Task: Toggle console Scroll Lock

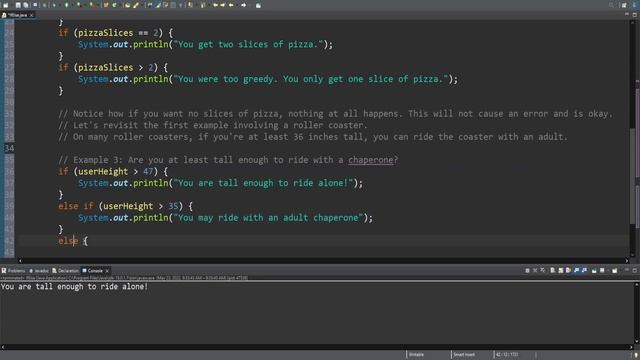Action: (560, 270)
